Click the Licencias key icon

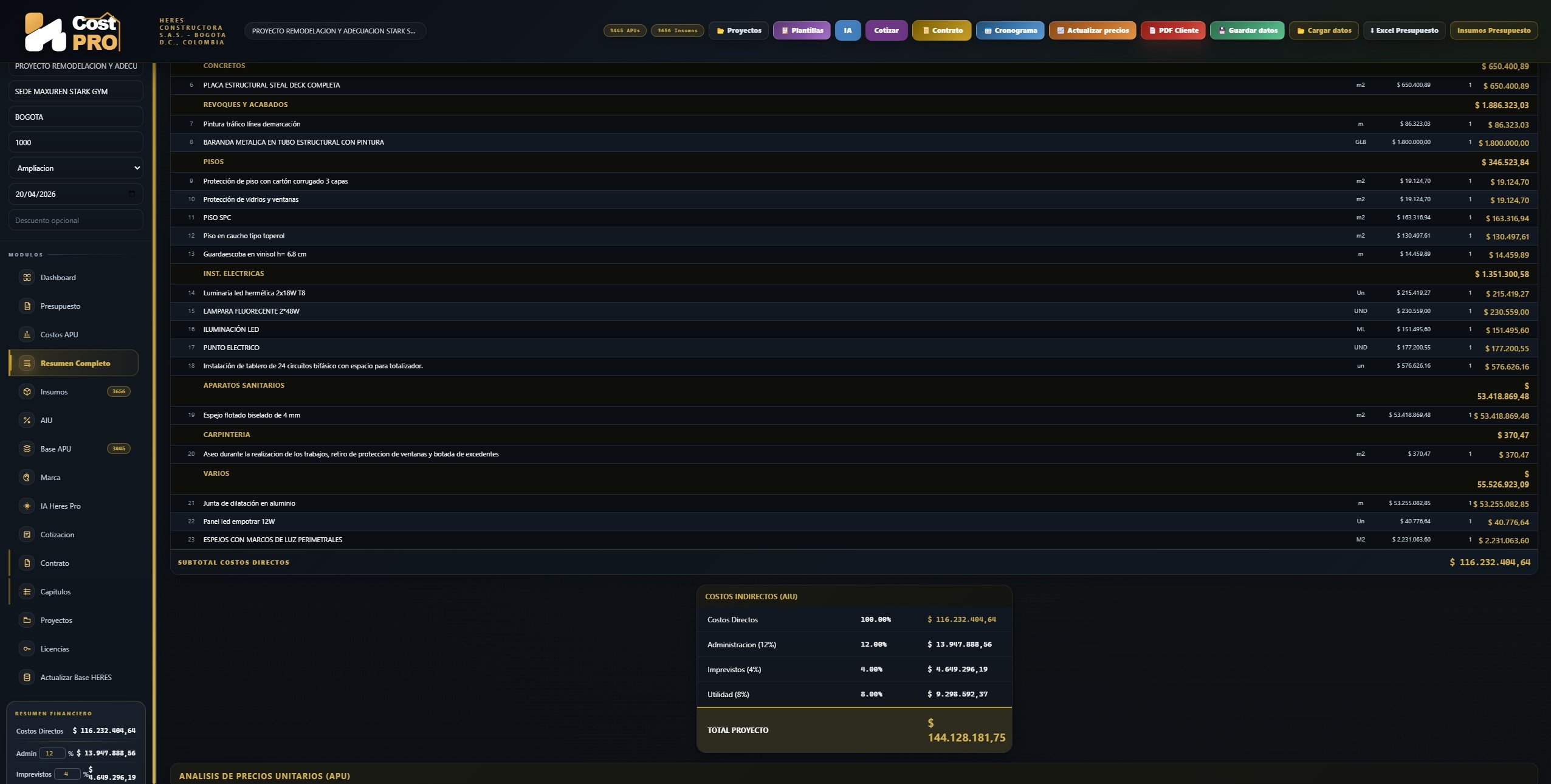(x=27, y=649)
